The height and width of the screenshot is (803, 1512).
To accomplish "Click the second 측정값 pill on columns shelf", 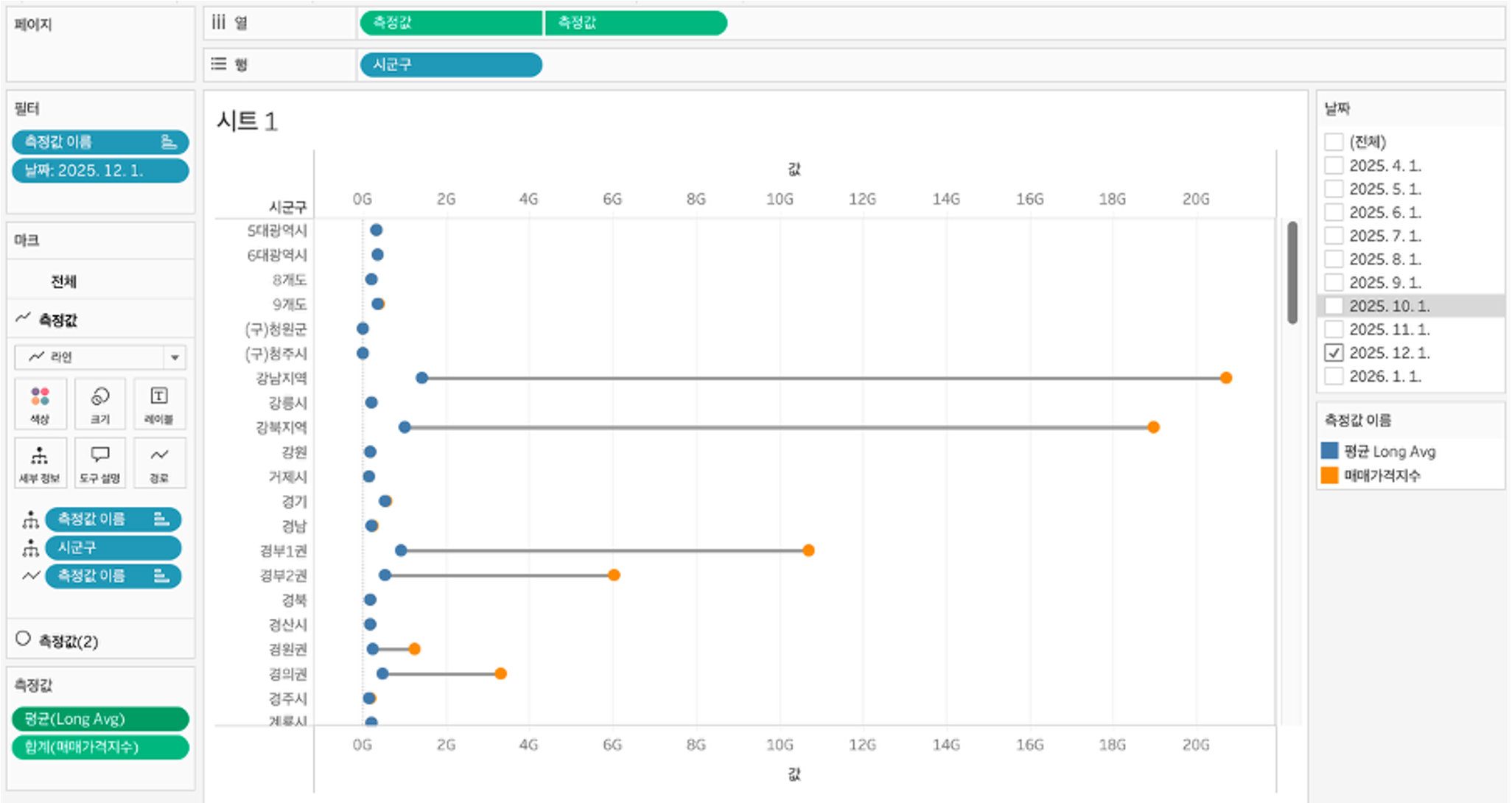I will pyautogui.click(x=636, y=23).
